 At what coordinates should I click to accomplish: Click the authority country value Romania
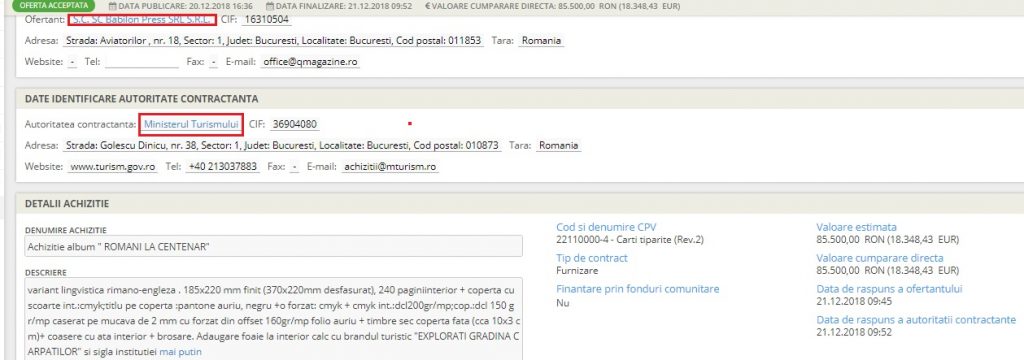(558, 145)
